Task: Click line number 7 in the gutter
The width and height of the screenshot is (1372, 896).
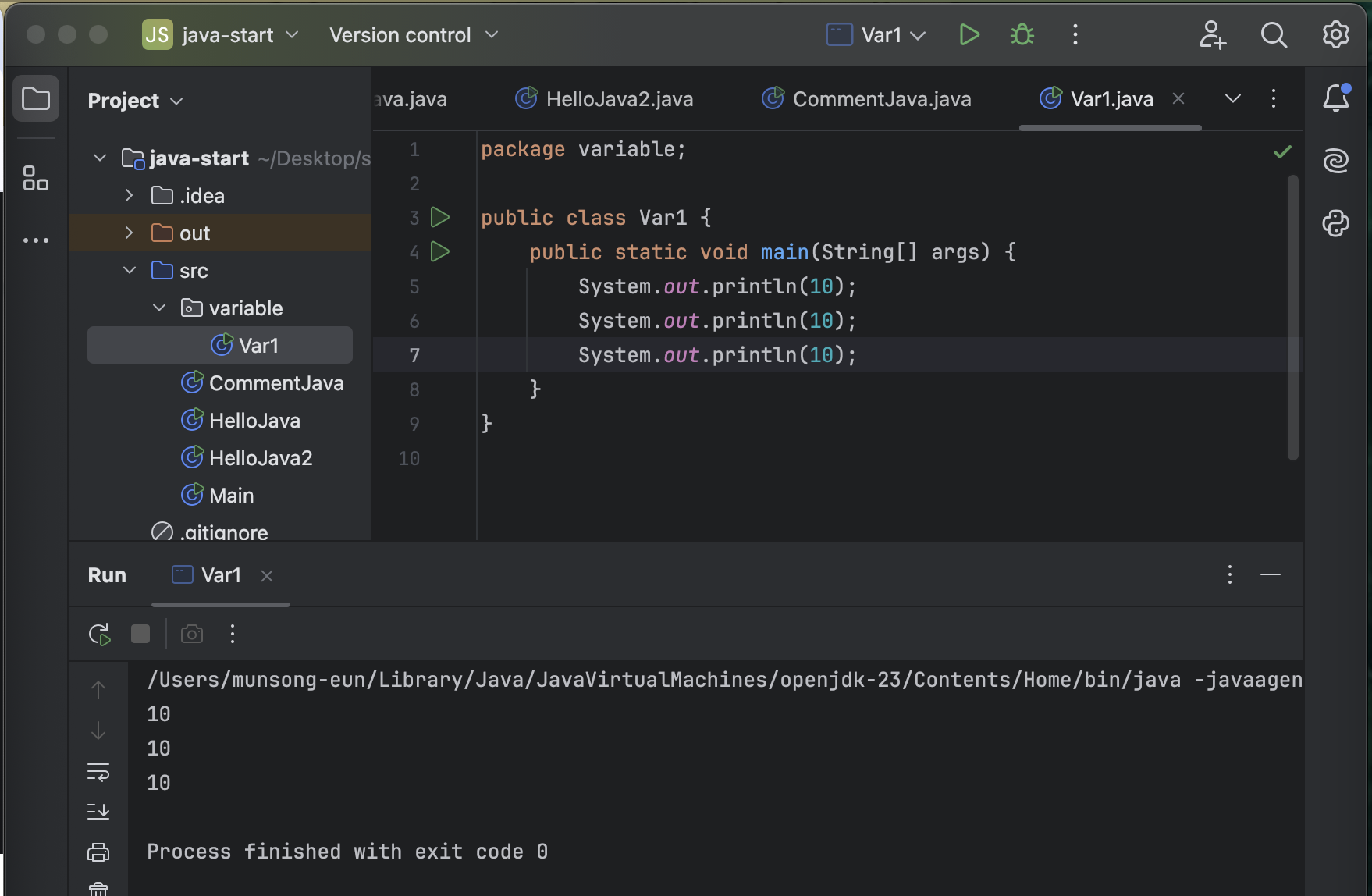Action: click(414, 355)
